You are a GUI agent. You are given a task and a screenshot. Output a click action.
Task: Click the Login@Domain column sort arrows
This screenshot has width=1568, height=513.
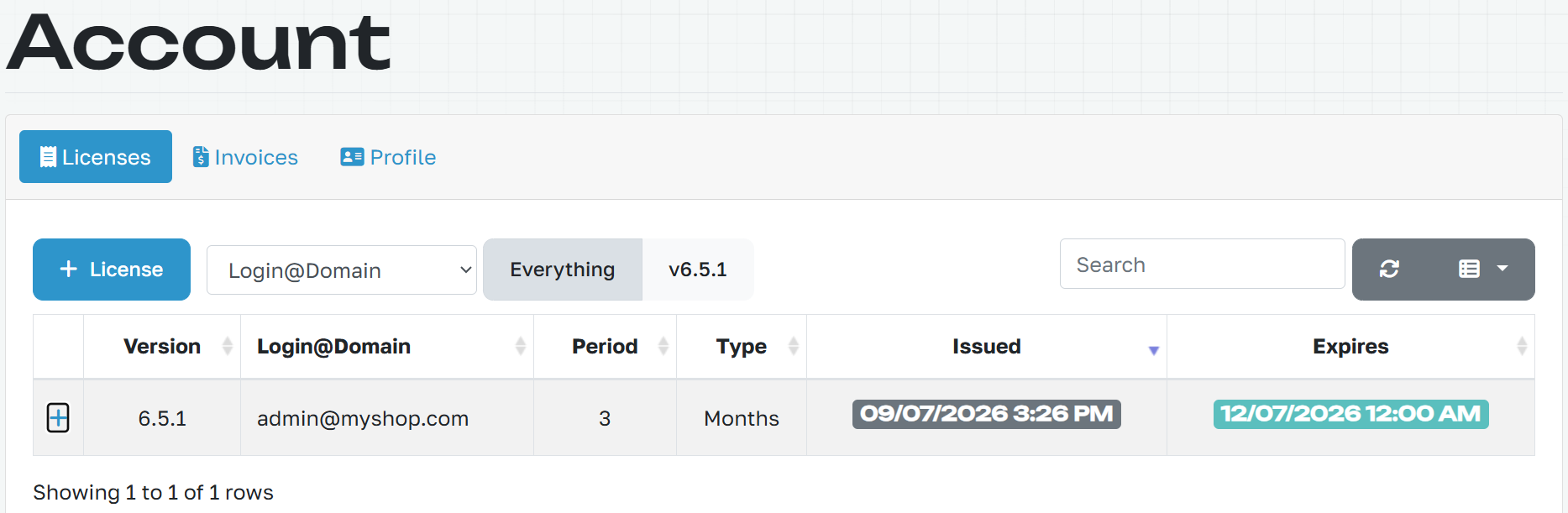click(x=520, y=346)
